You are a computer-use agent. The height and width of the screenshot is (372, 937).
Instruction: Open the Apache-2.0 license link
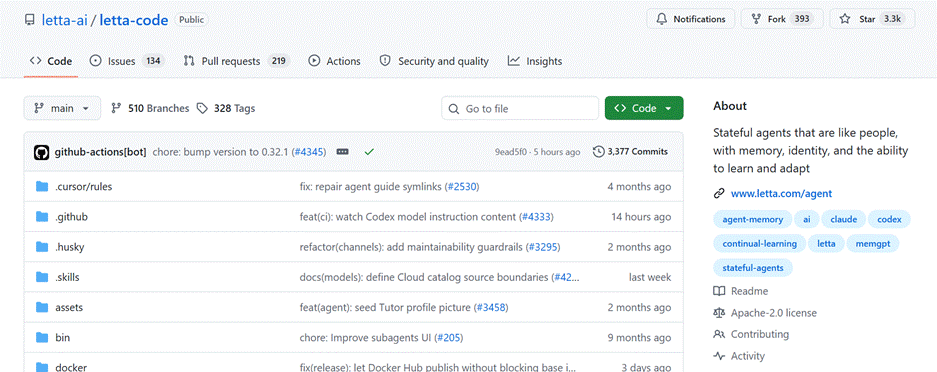[765, 313]
